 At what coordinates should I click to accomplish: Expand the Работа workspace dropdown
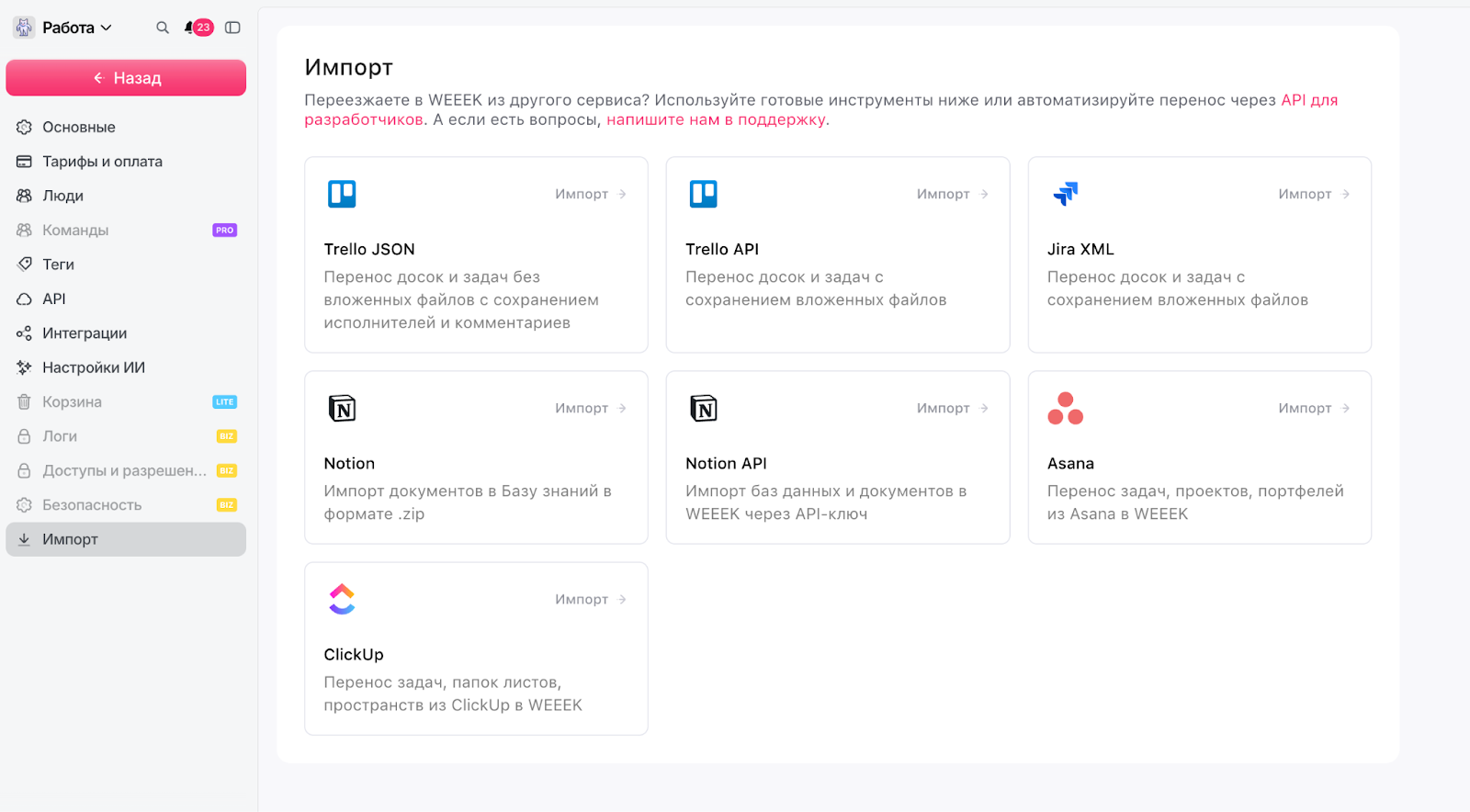pos(77,28)
